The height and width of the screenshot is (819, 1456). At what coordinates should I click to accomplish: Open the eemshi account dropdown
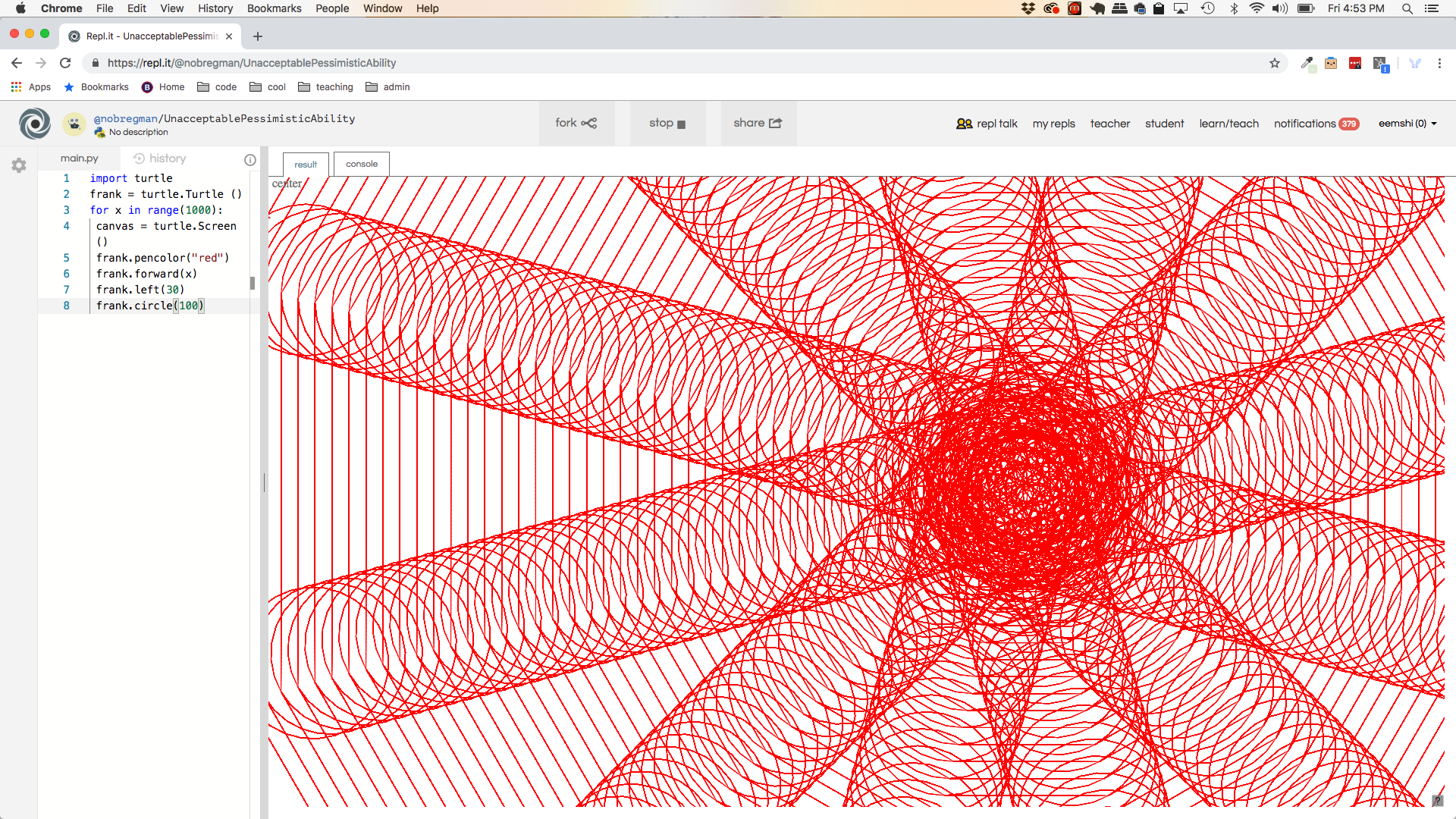pos(1407,124)
